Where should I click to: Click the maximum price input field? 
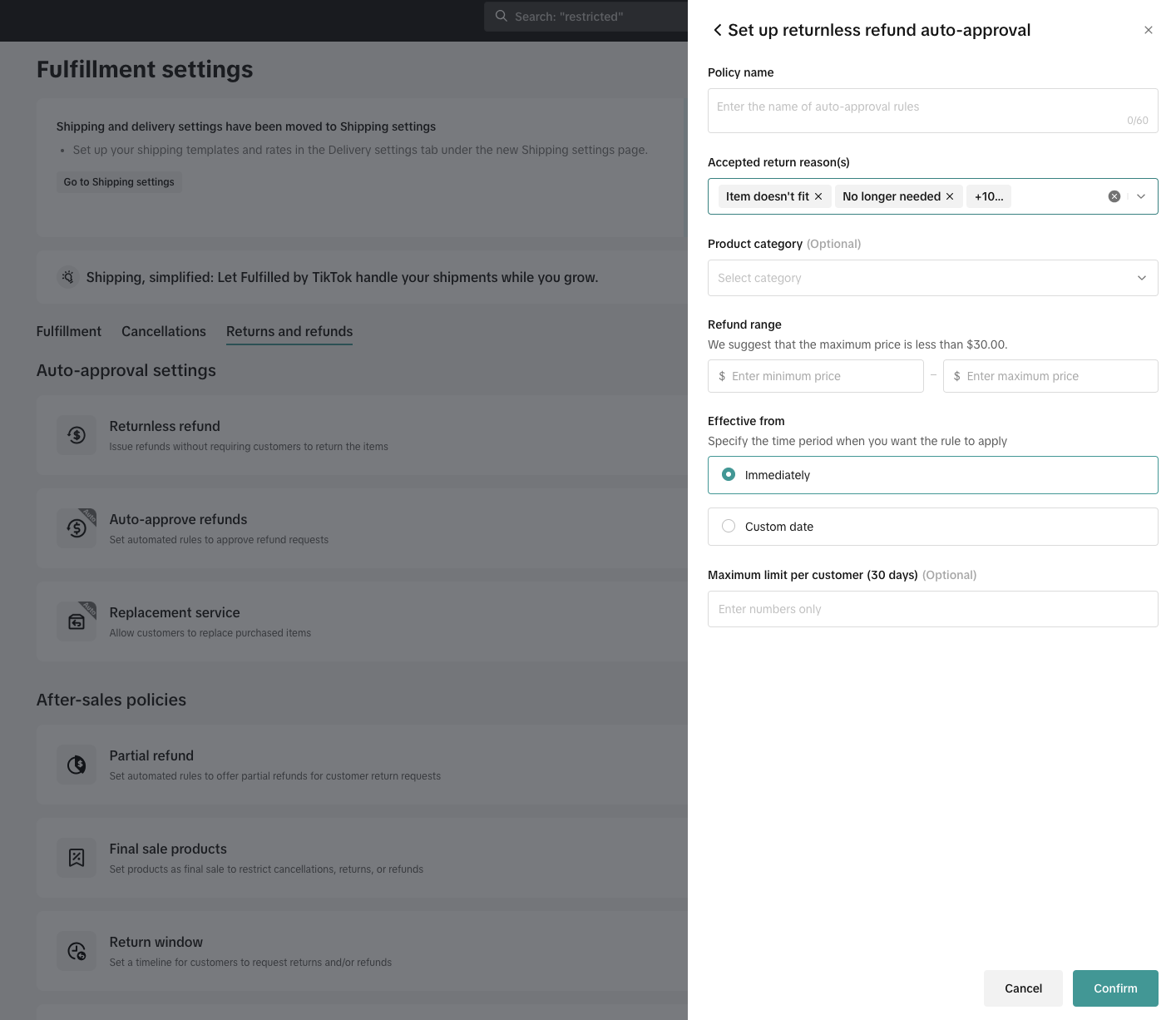pyautogui.click(x=1052, y=376)
